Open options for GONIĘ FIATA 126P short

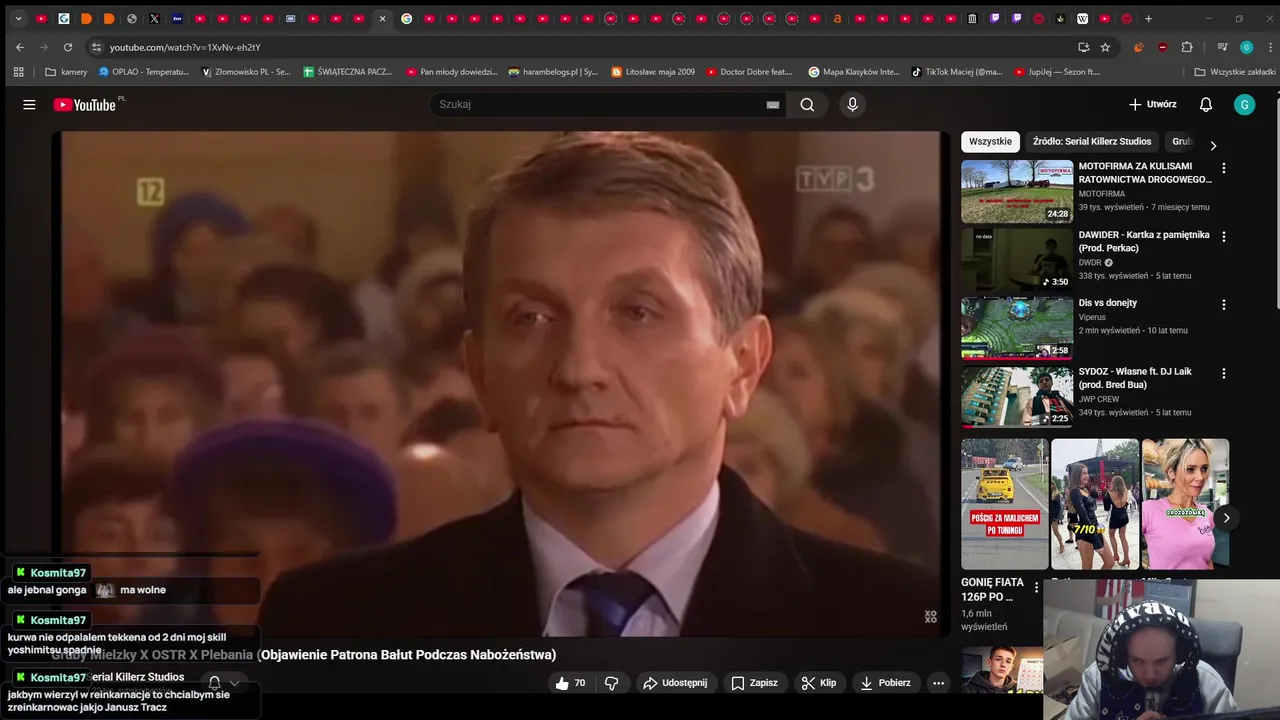tap(1036, 588)
